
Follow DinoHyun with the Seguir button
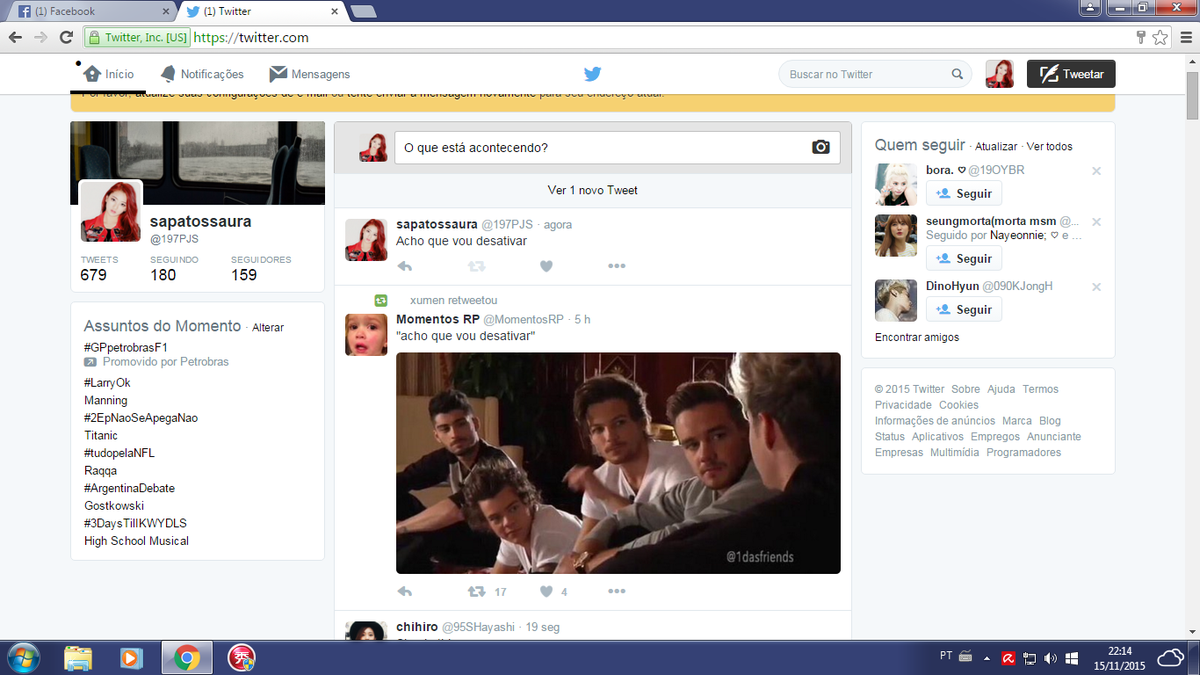[x=964, y=310]
